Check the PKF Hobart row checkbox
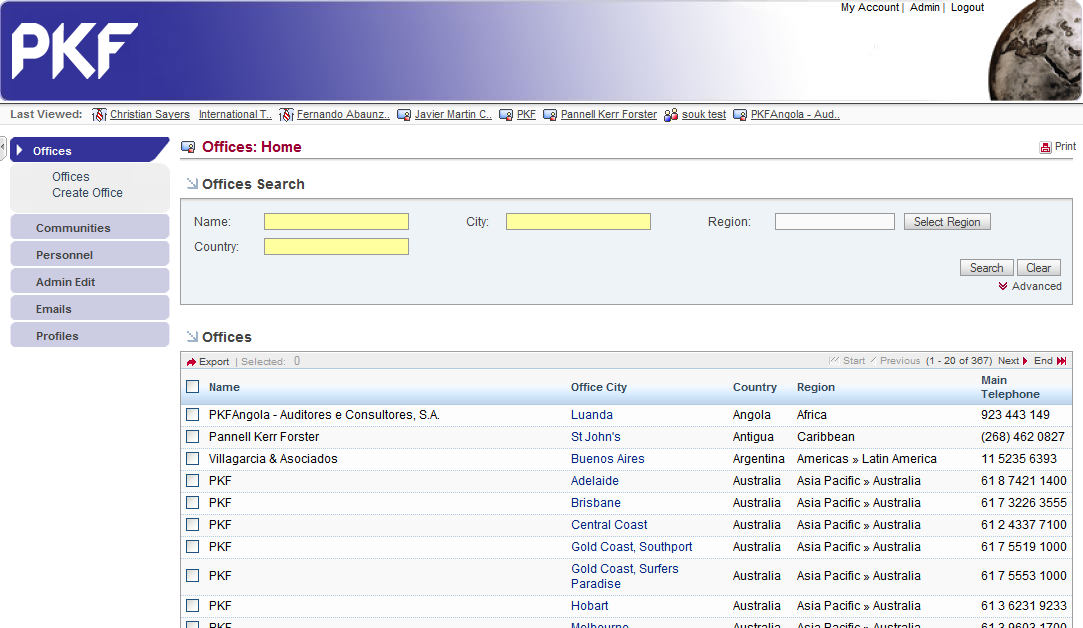This screenshot has width=1083, height=628. pyautogui.click(x=193, y=606)
